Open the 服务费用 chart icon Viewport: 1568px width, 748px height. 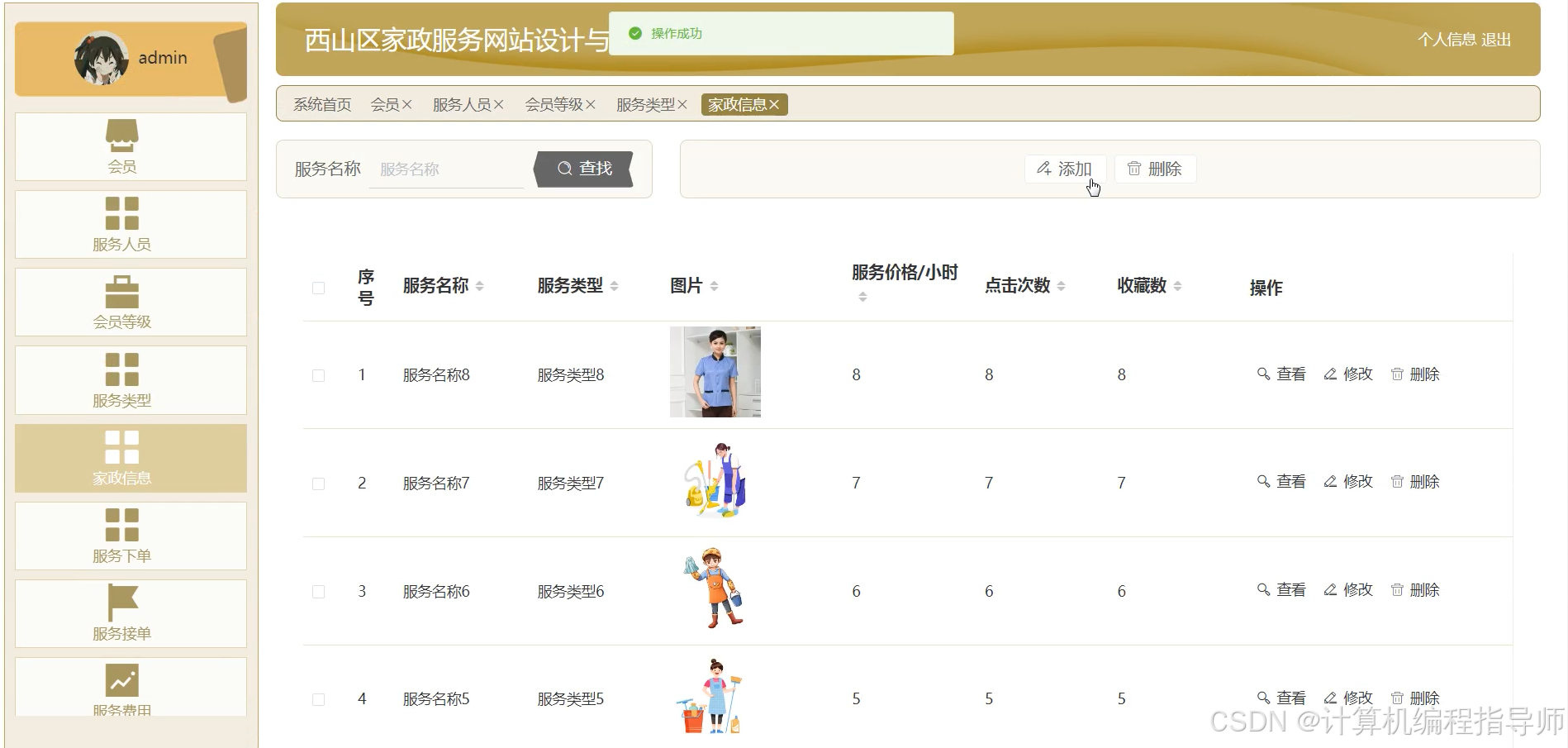point(122,680)
